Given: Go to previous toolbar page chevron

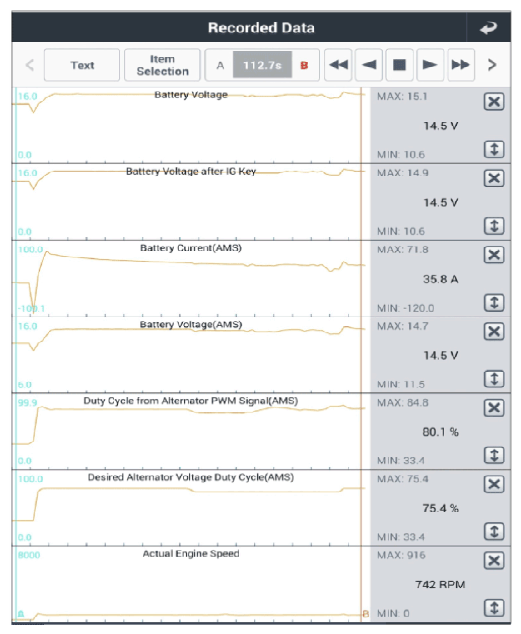Looking at the screenshot, I should click(x=30, y=65).
